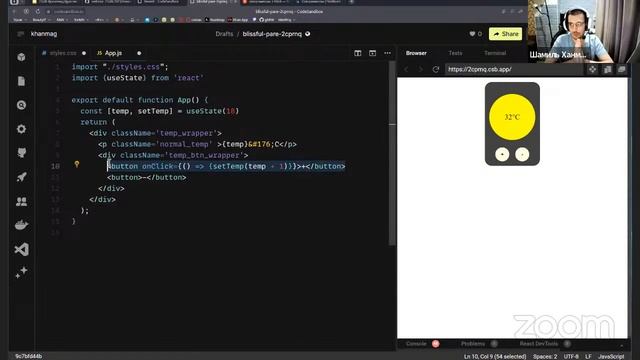Viewport: 640px width, 360px height.
Task: Click the khanmag workspace name
Action: coord(44,34)
